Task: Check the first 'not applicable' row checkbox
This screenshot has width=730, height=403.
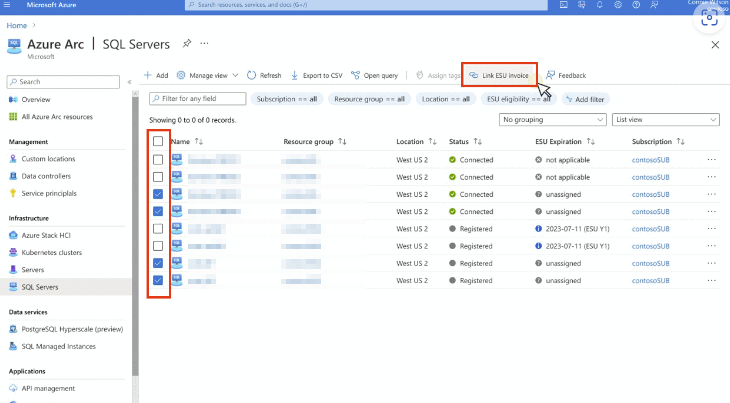Action: [x=158, y=160]
